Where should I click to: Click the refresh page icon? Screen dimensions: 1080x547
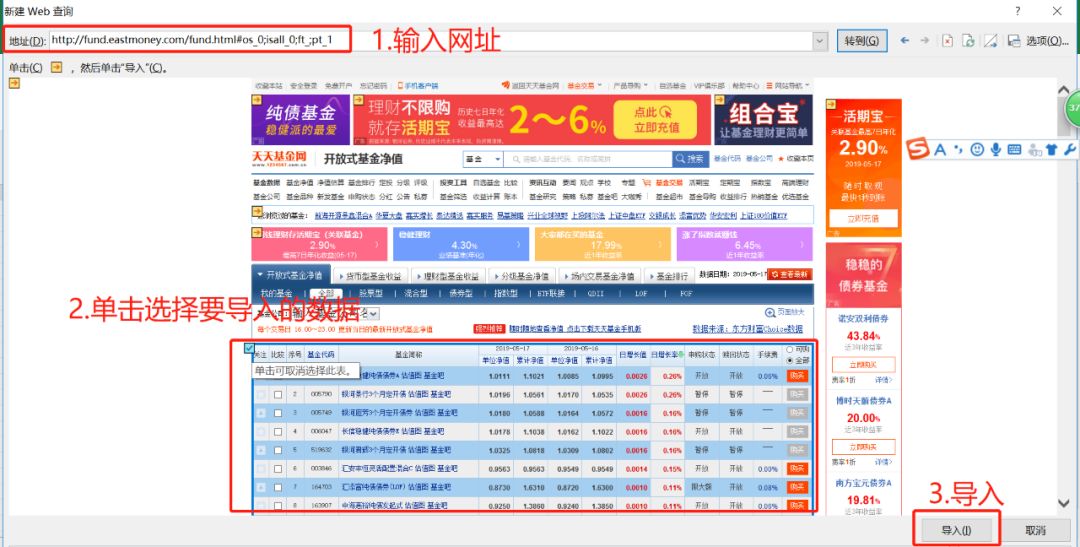pyautogui.click(x=968, y=41)
